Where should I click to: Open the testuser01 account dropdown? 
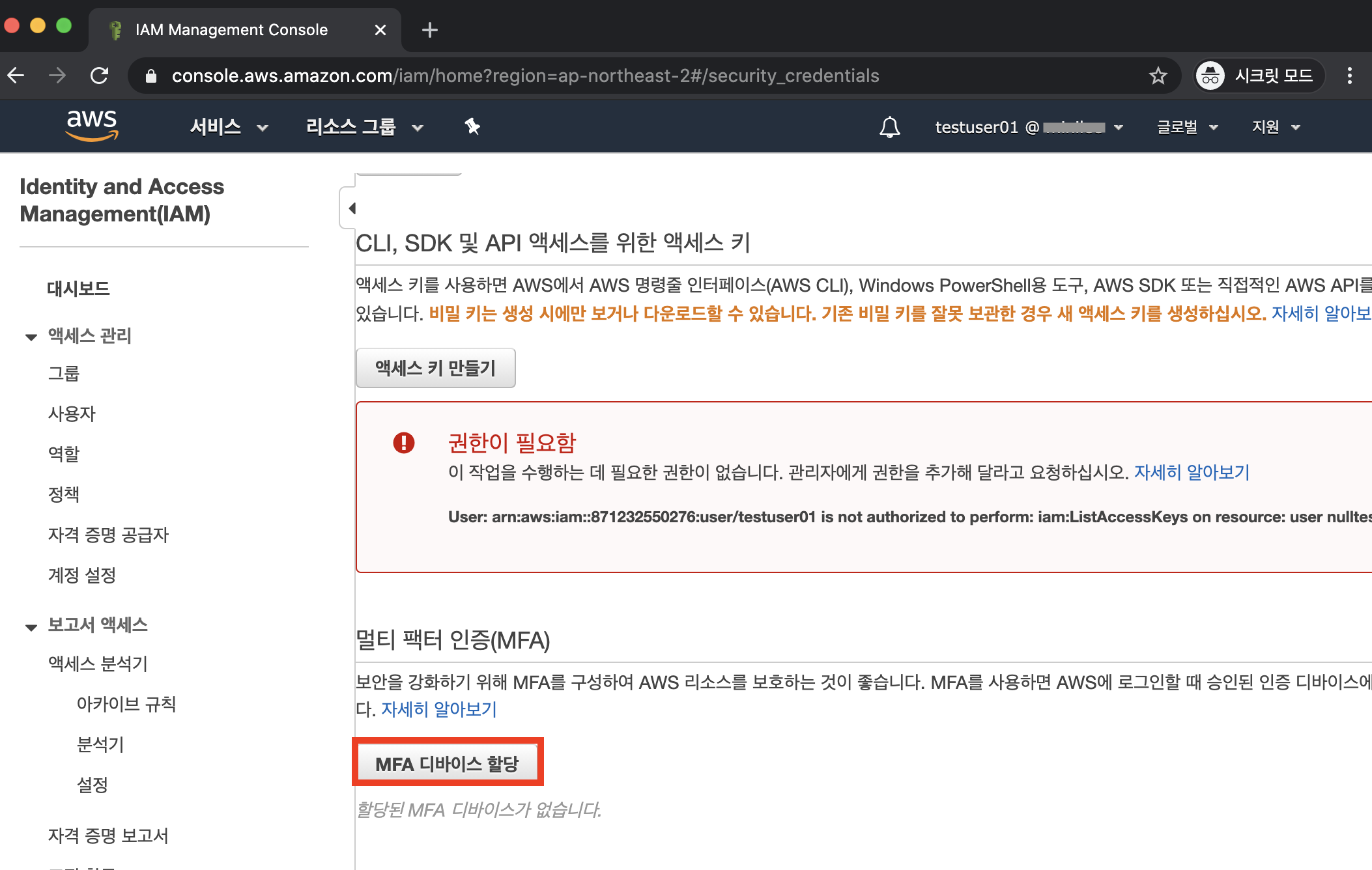1028,127
